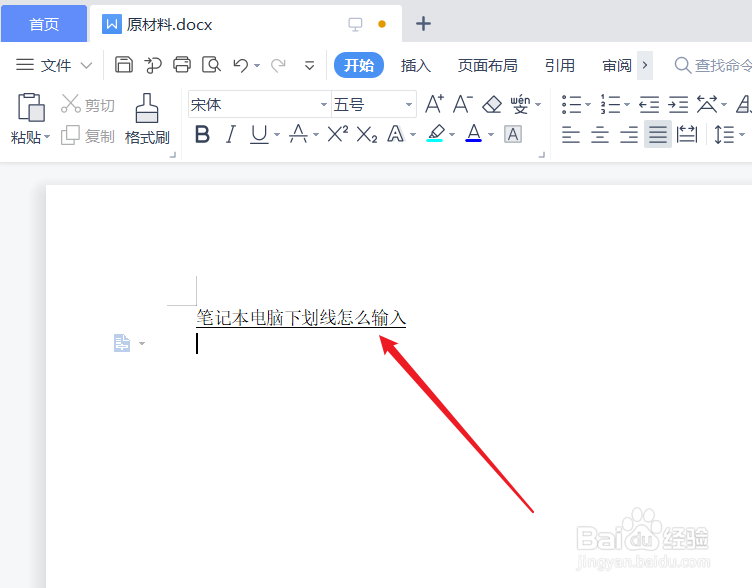Expand the font dialog launcher corner
752x588 pixels.
tap(542, 155)
